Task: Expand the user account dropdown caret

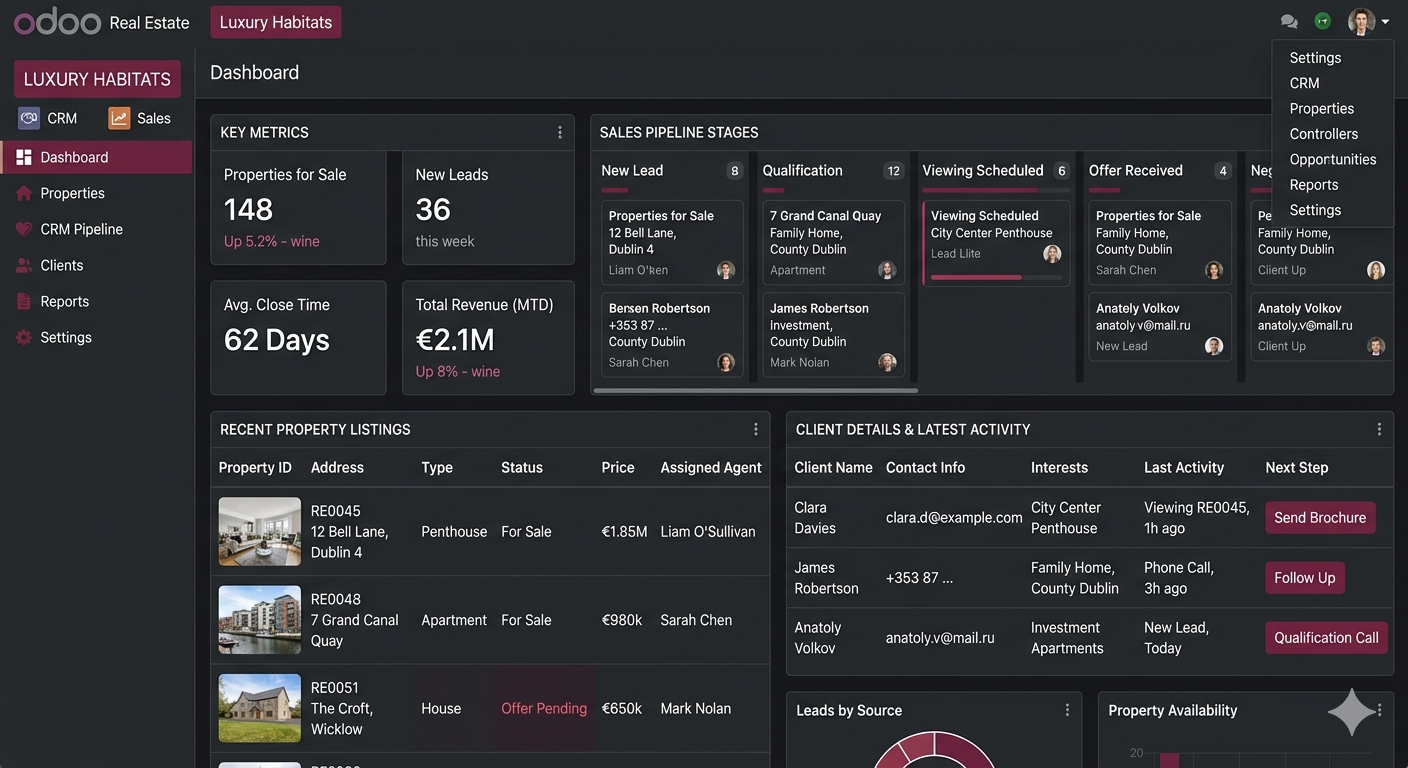Action: [1385, 20]
